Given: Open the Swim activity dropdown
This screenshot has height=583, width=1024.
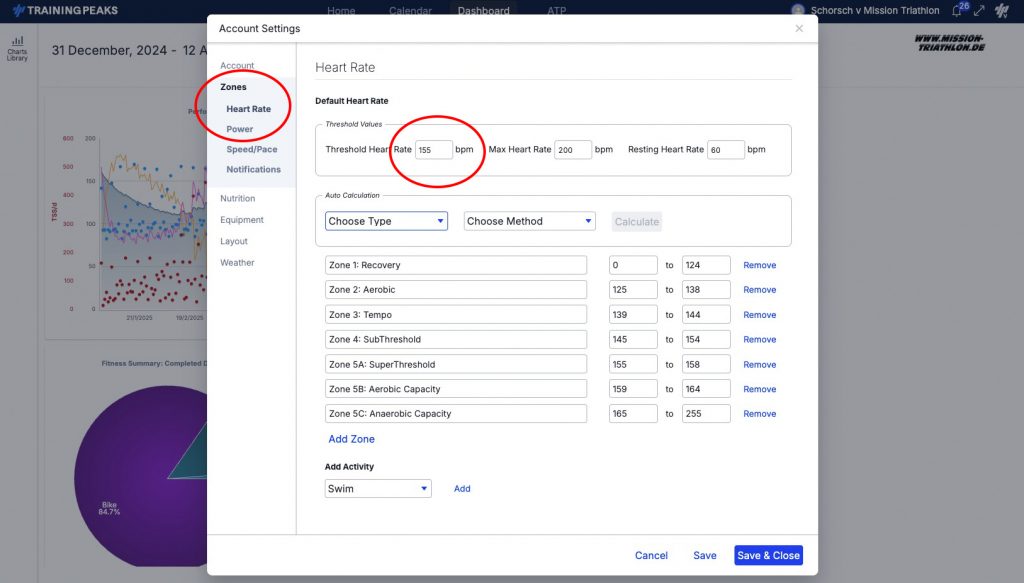Looking at the screenshot, I should 378,488.
